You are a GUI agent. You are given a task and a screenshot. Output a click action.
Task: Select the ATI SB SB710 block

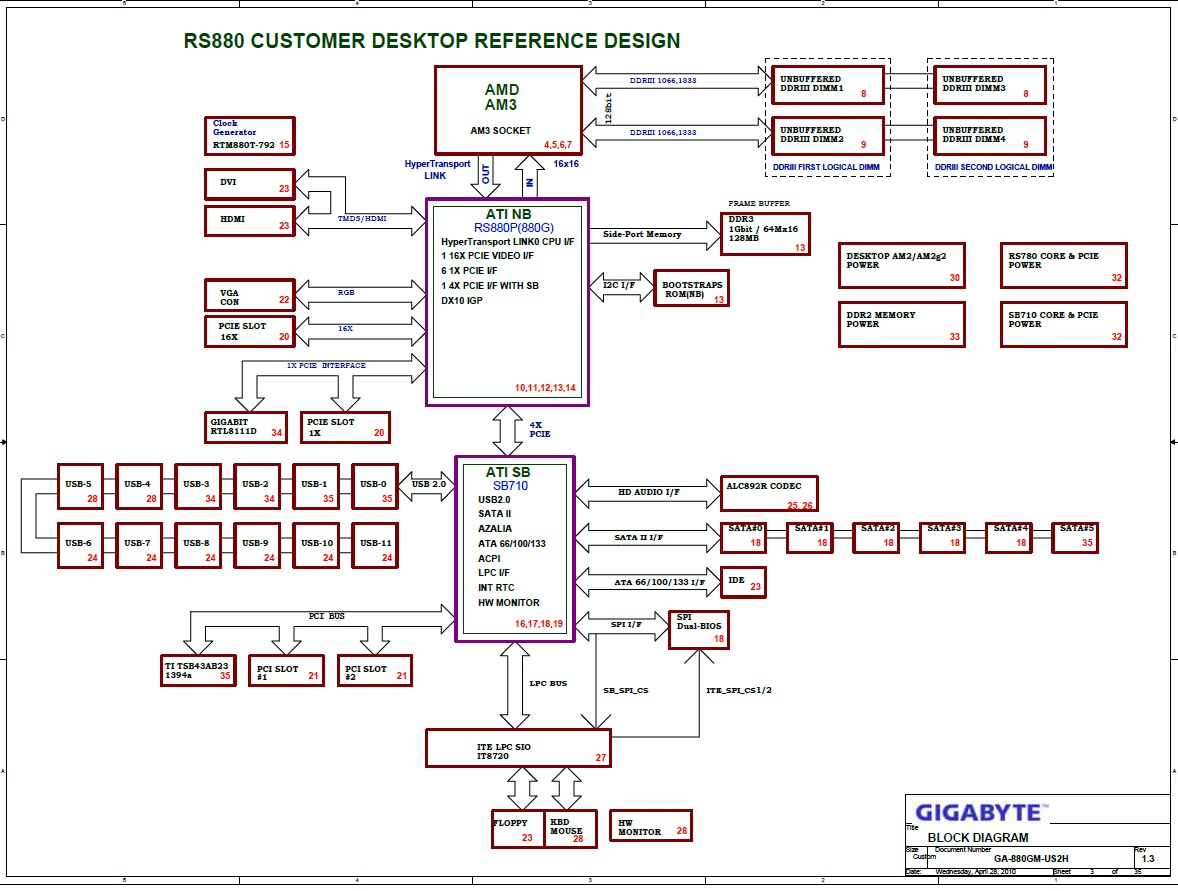coord(515,549)
